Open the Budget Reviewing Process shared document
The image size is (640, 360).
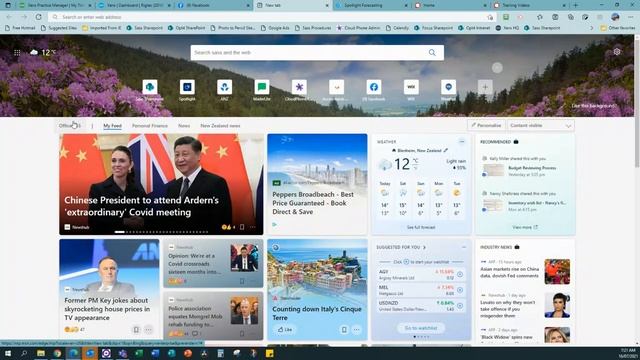pyautogui.click(x=532, y=168)
